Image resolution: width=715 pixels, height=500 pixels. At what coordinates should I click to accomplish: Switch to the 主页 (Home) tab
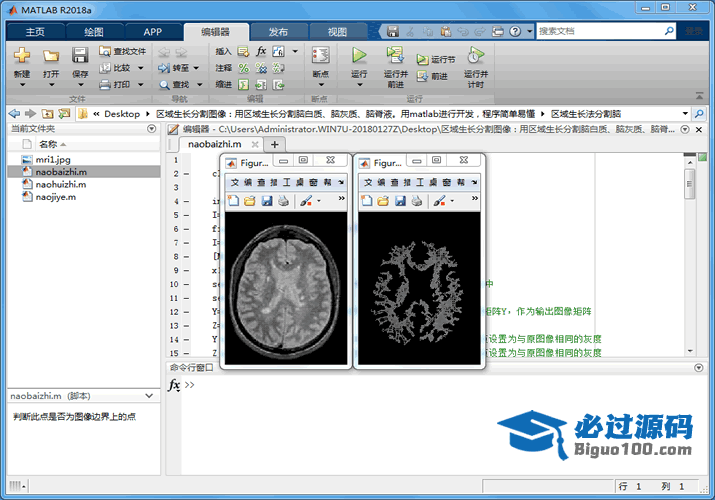pos(35,31)
